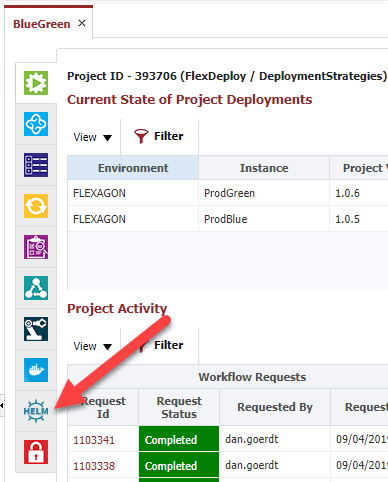388x482 pixels.
Task: Open the green gear execution tab icon
Action: tap(36, 83)
